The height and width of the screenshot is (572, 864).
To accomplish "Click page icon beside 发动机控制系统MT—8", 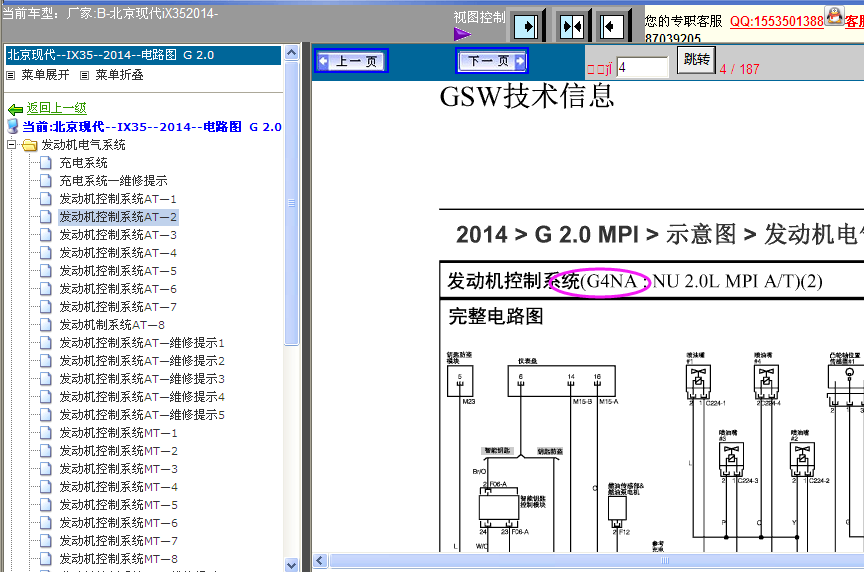I will [46, 558].
